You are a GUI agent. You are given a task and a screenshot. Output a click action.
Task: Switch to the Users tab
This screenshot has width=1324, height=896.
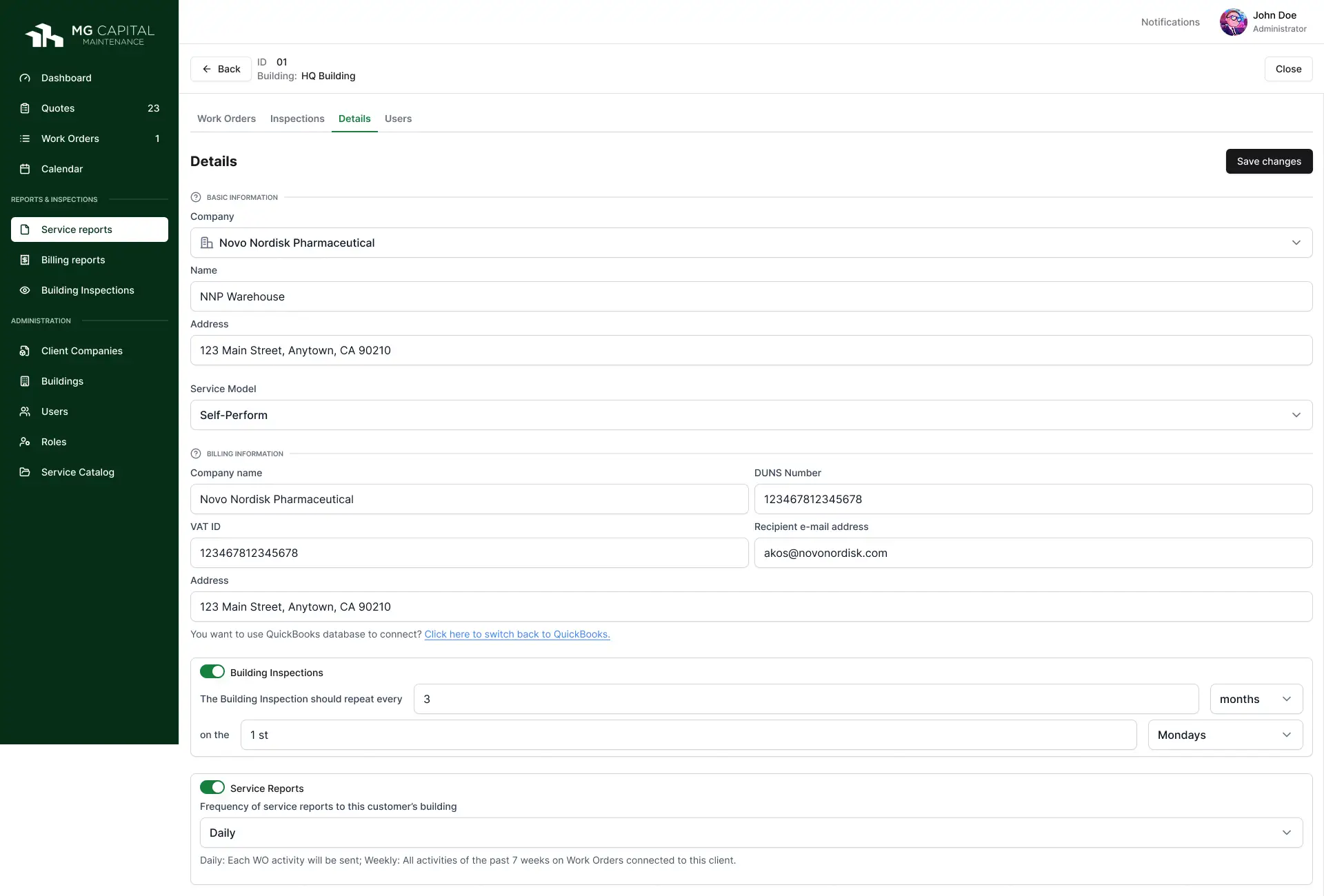pos(398,119)
